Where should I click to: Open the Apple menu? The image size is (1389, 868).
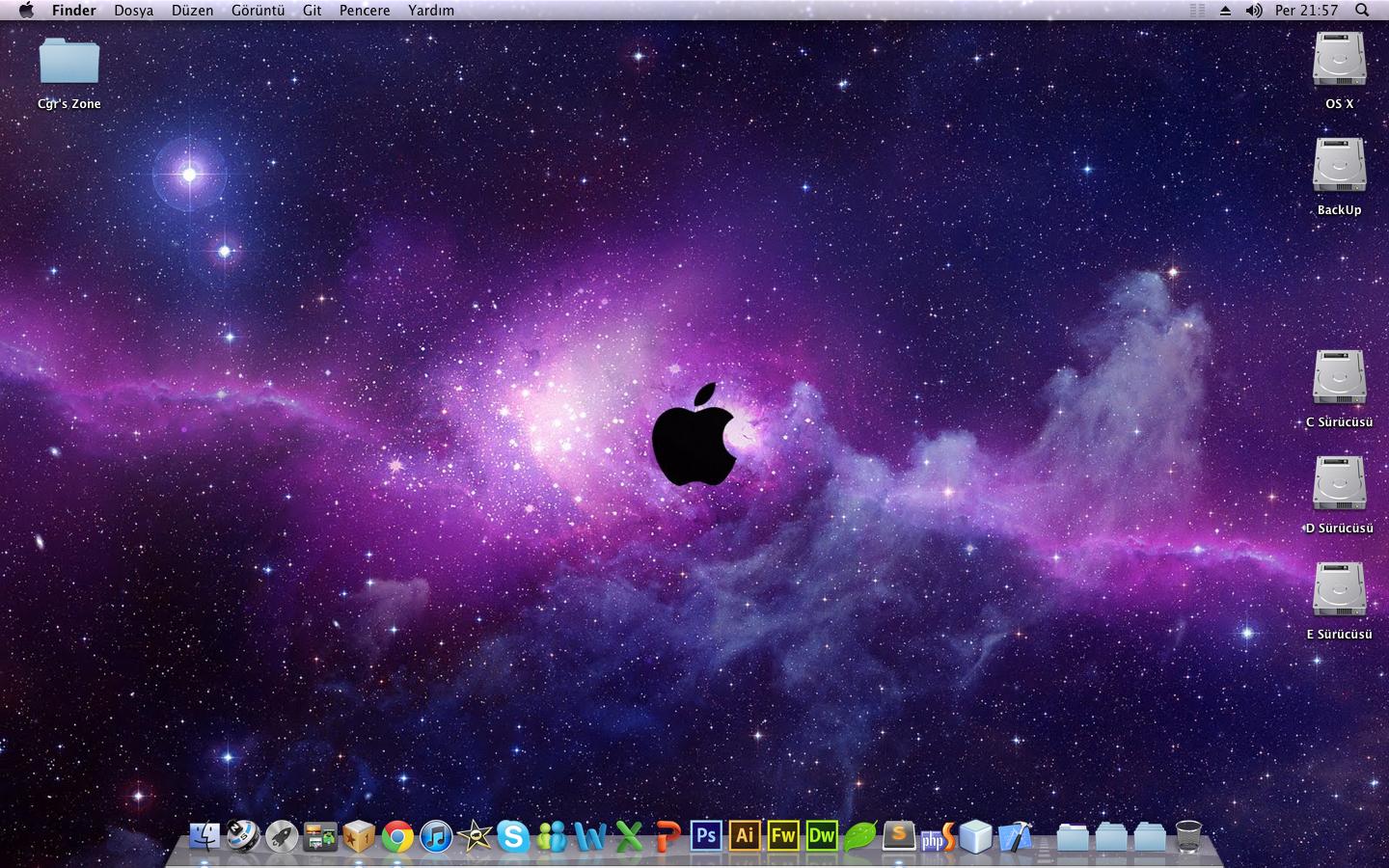point(26,10)
